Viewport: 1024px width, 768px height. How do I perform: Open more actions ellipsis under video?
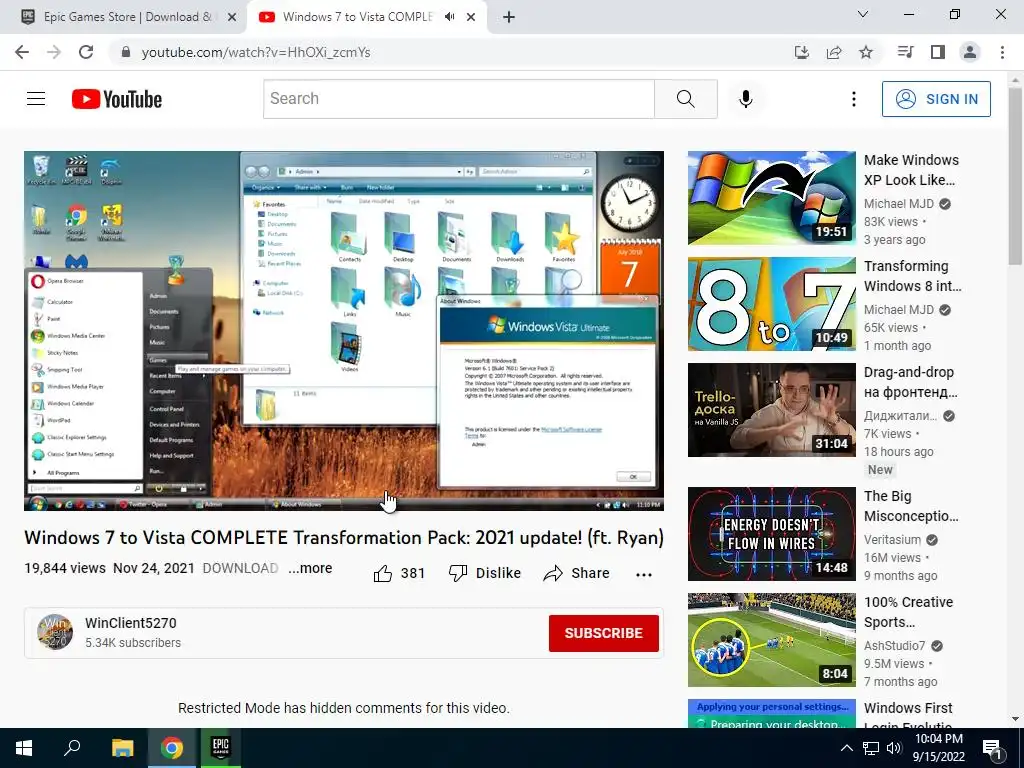coord(644,574)
